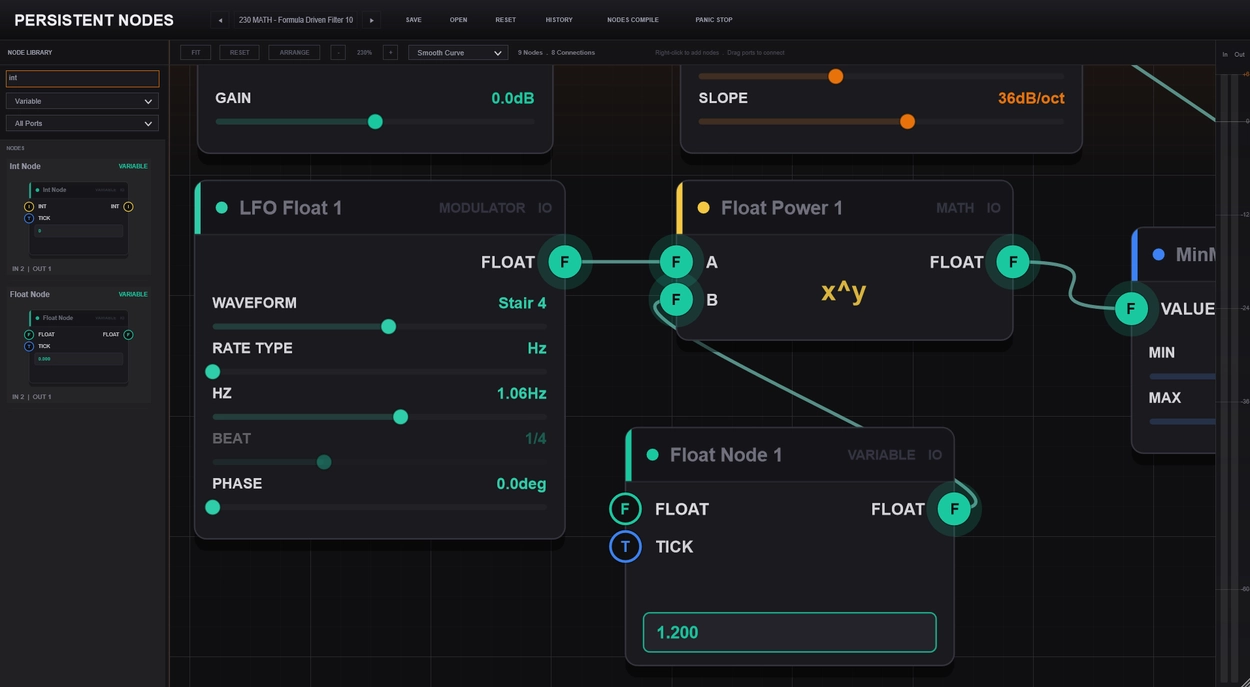Click the 230% zoom level readout
This screenshot has height=687, width=1250.
pyautogui.click(x=364, y=52)
